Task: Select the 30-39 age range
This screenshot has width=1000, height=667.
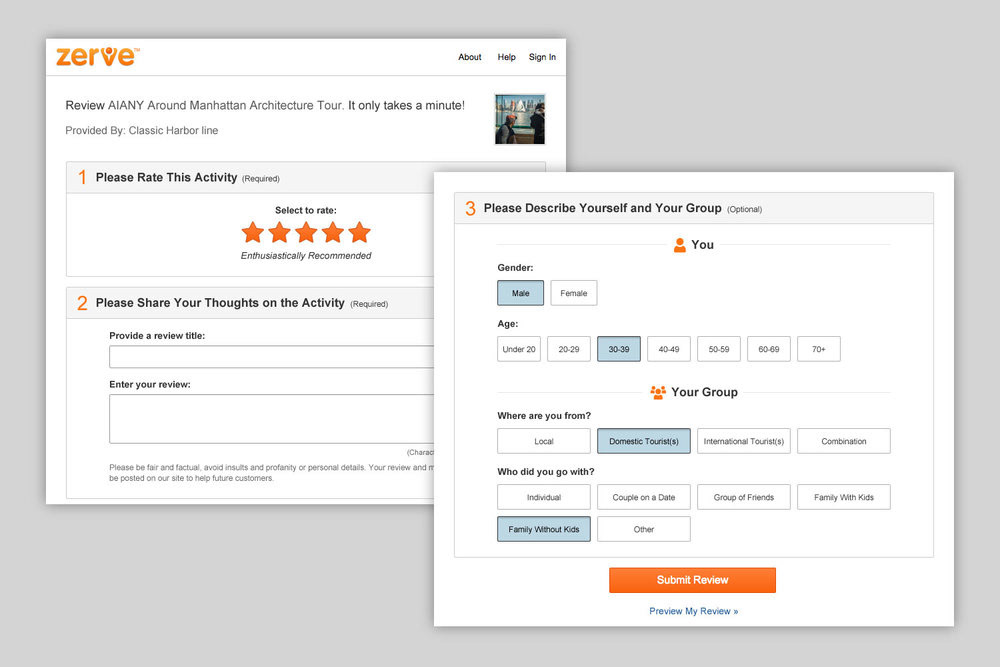Action: pos(619,349)
